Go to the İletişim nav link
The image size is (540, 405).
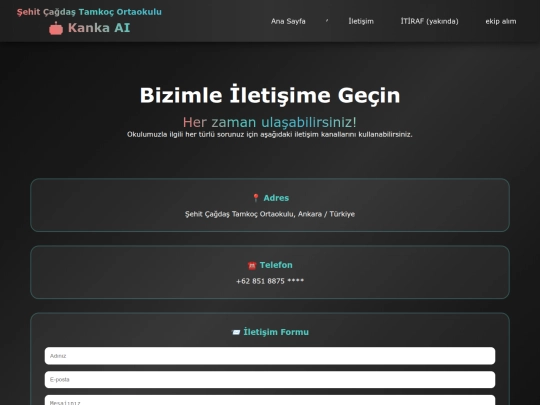point(361,21)
